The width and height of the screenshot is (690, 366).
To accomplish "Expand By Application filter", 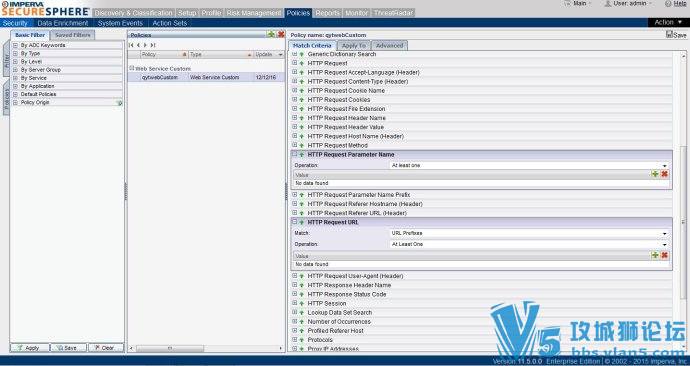I will 15,86.
